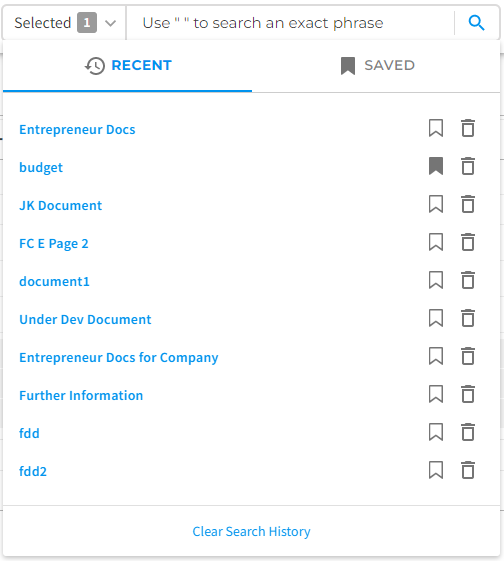Delete the Further Information entry
Viewport: 504px width, 561px height.
[x=468, y=394]
